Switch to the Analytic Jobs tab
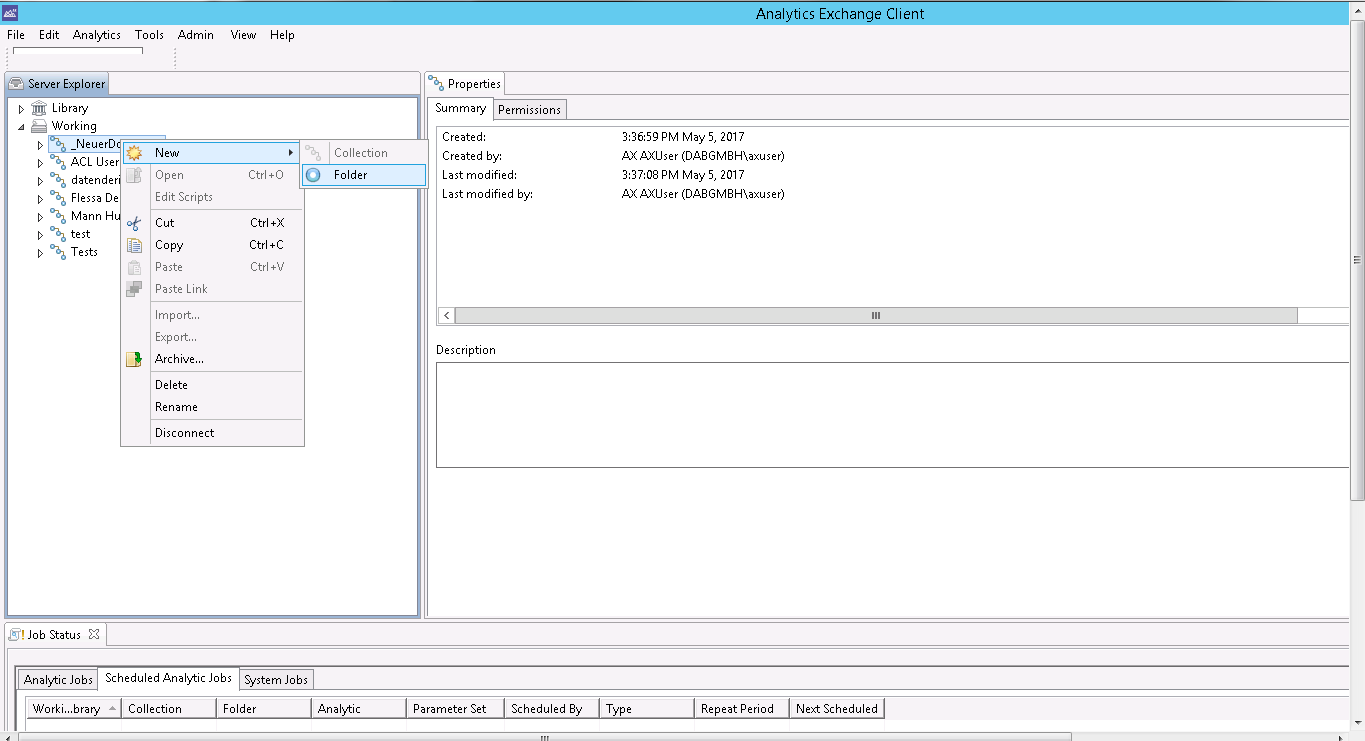 click(x=58, y=680)
